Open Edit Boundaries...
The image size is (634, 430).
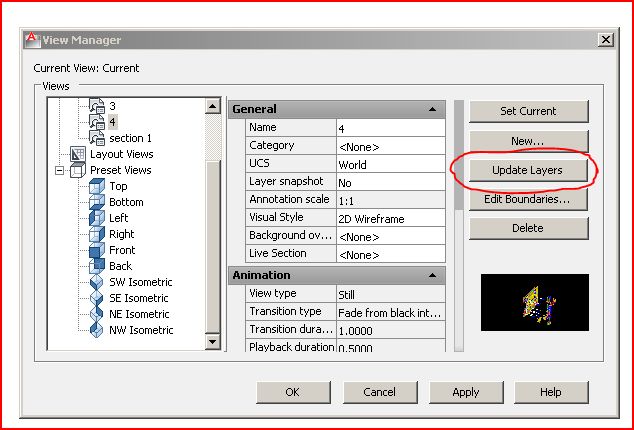[x=528, y=199]
